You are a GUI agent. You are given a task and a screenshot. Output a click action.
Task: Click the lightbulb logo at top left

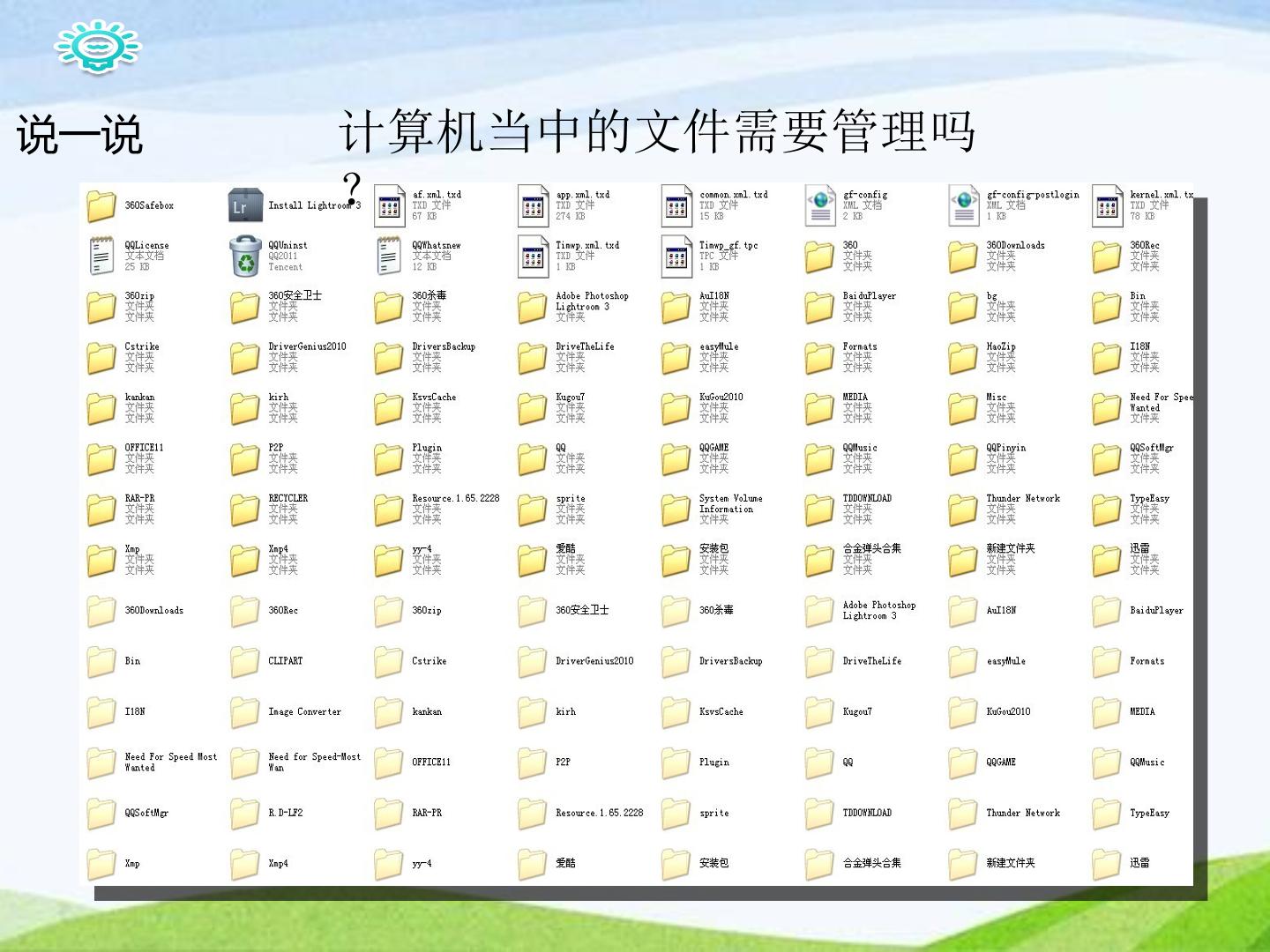98,48
